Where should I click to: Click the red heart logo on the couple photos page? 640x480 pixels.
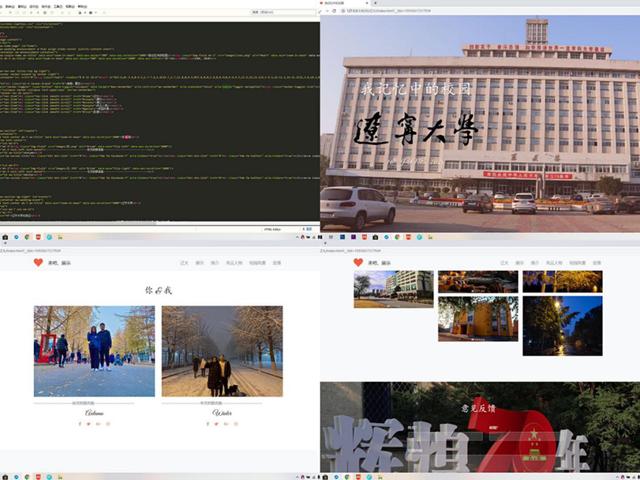click(38, 262)
